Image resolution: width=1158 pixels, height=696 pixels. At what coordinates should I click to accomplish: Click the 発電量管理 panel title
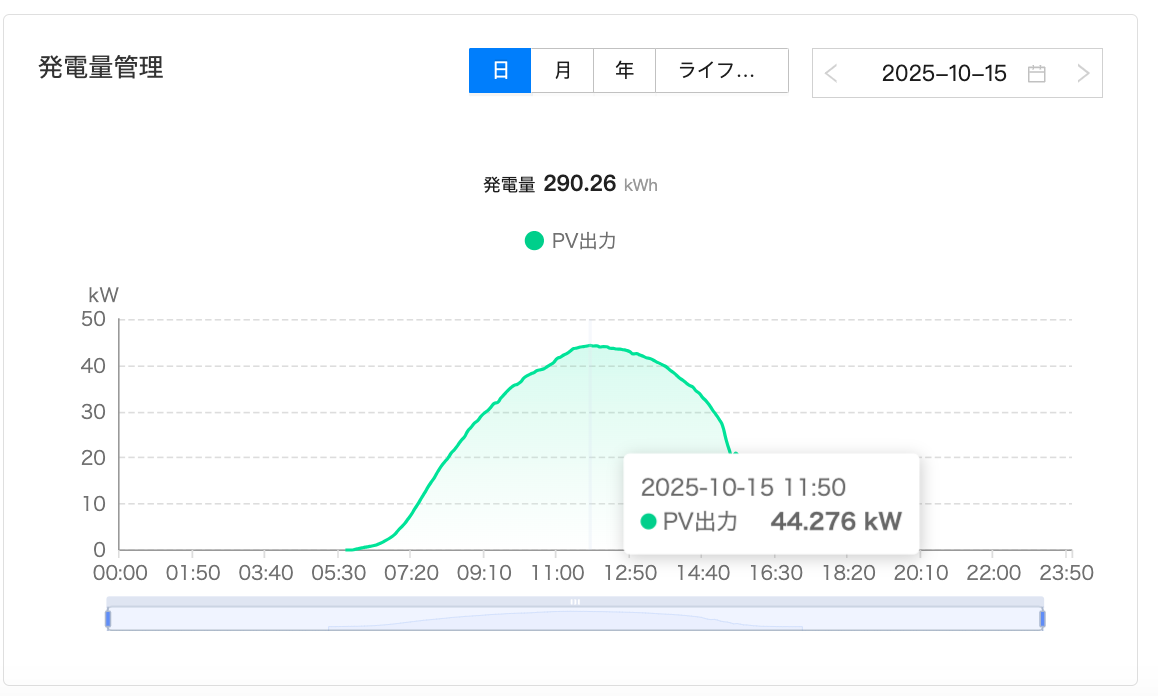click(x=101, y=68)
